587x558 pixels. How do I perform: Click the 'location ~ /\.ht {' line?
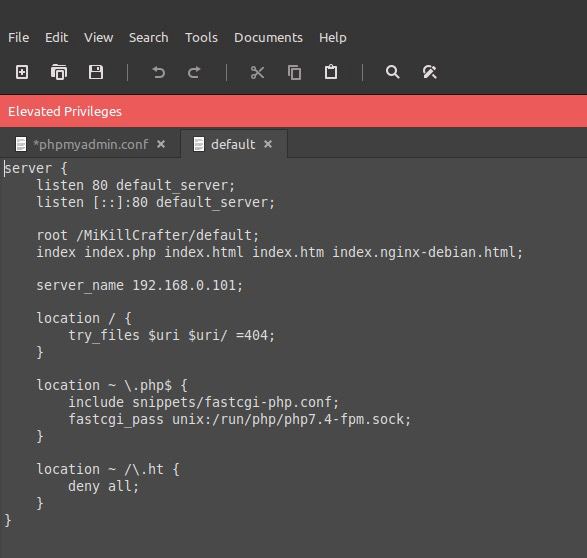(108, 469)
